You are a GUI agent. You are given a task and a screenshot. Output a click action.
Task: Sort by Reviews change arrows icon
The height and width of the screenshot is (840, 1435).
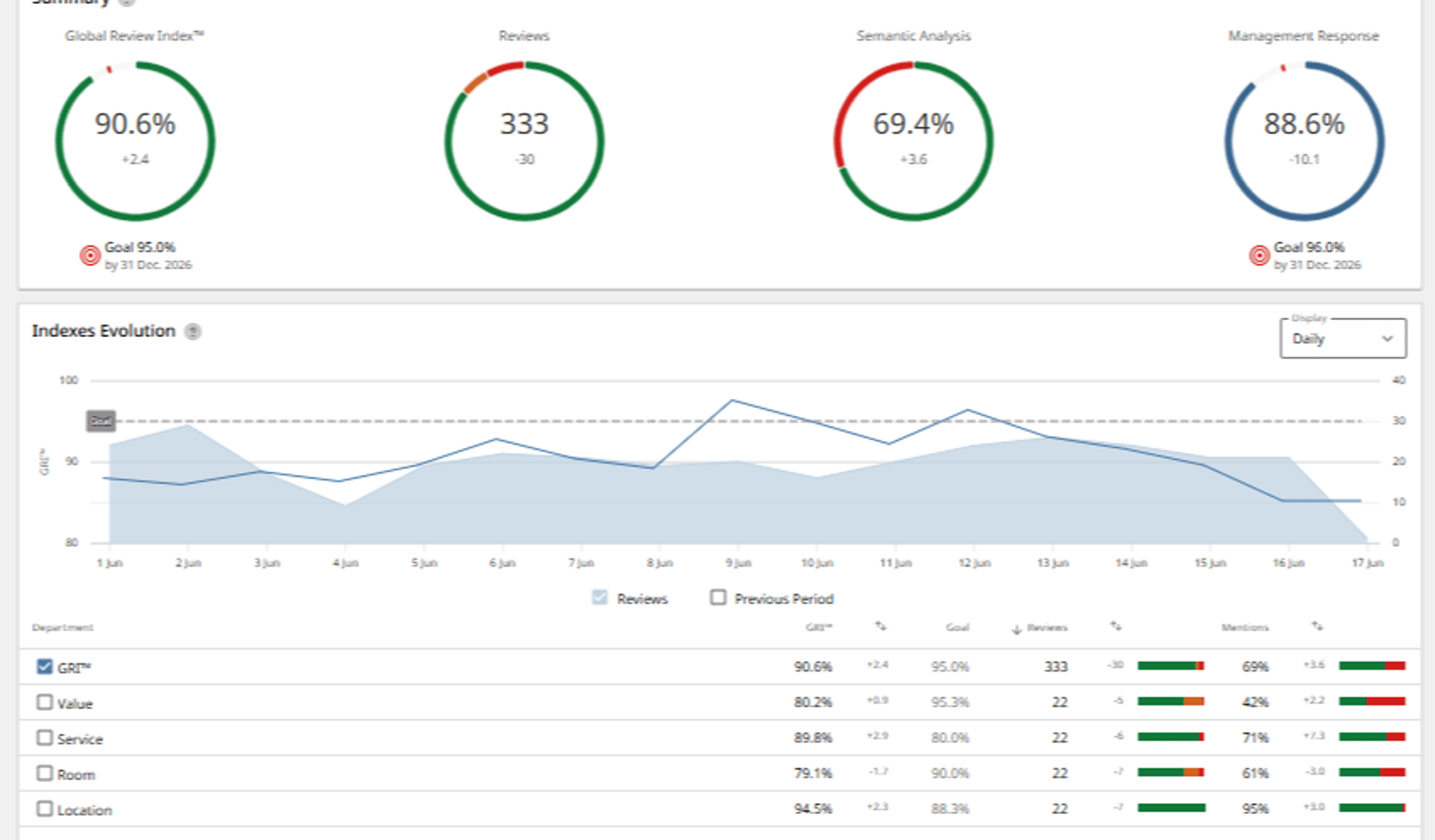tap(1116, 627)
